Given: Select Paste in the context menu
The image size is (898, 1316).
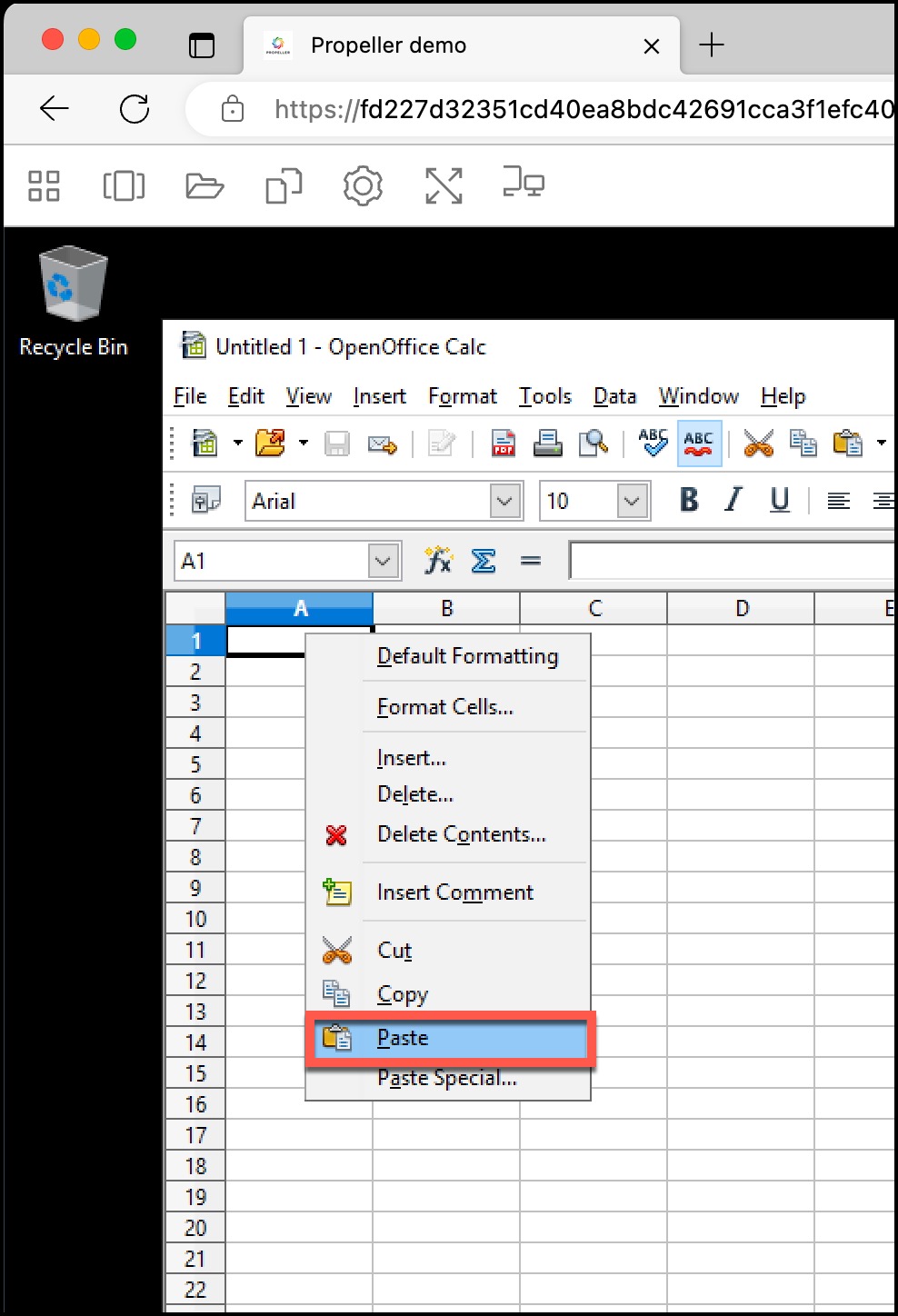Looking at the screenshot, I should (450, 1038).
